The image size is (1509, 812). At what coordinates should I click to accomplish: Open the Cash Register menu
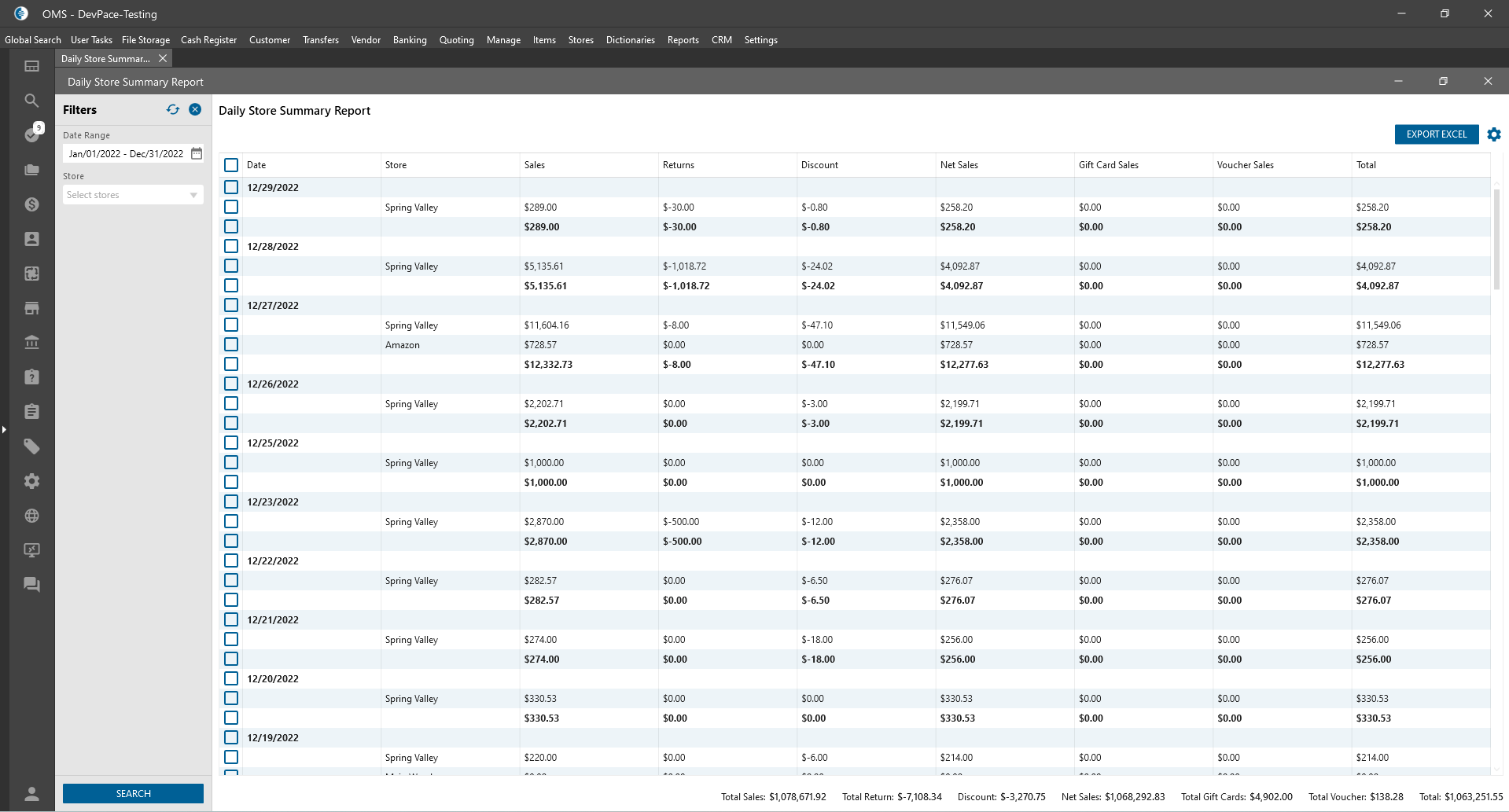pyautogui.click(x=208, y=40)
